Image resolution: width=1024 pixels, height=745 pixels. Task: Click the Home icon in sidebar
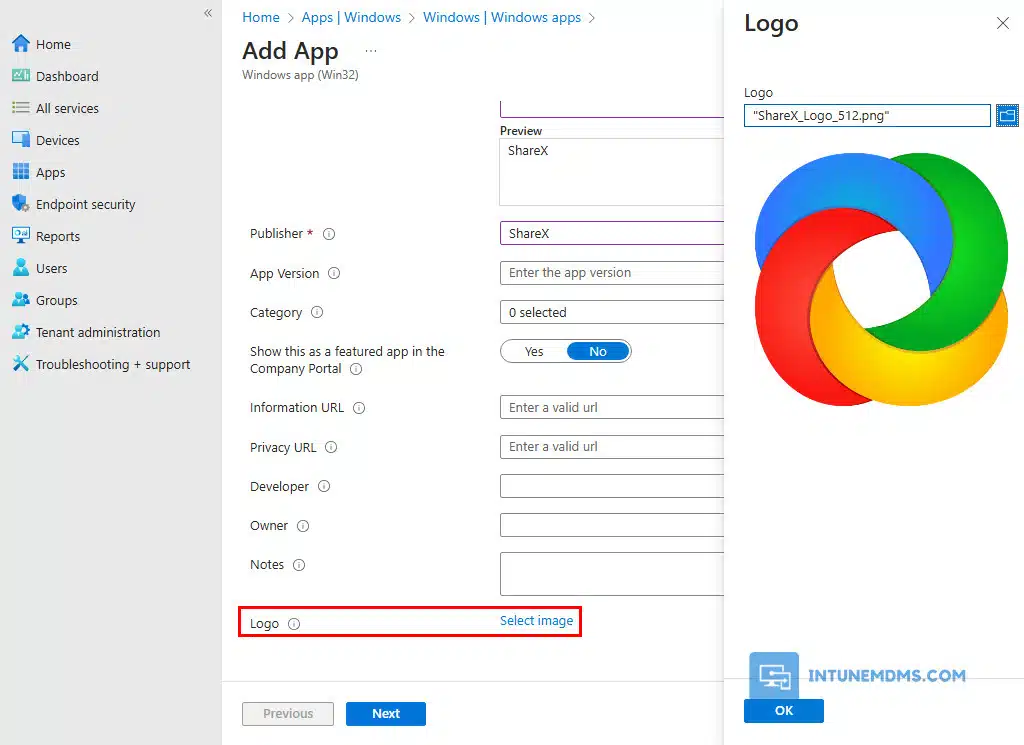click(x=20, y=44)
